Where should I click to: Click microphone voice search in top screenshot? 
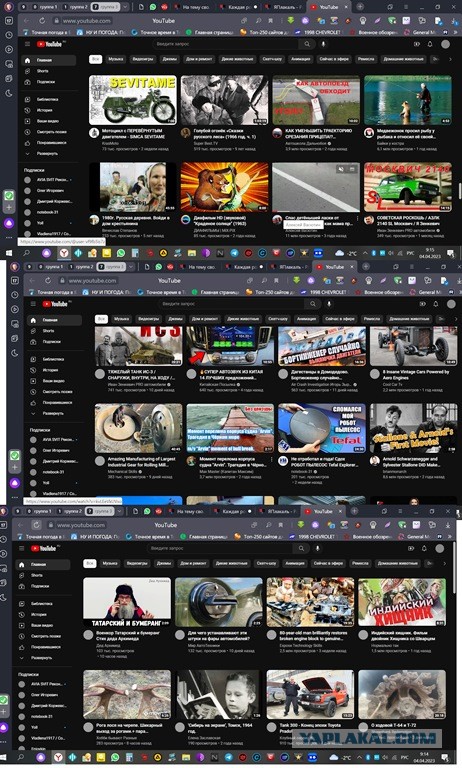click(x=324, y=44)
